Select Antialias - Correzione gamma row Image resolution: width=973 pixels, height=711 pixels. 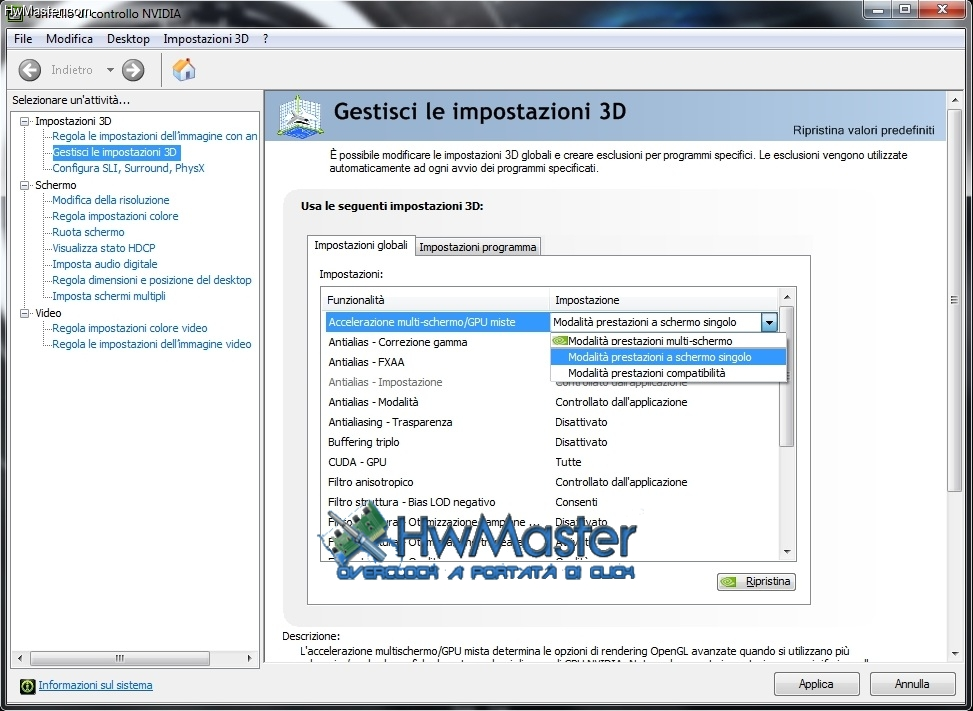(437, 342)
